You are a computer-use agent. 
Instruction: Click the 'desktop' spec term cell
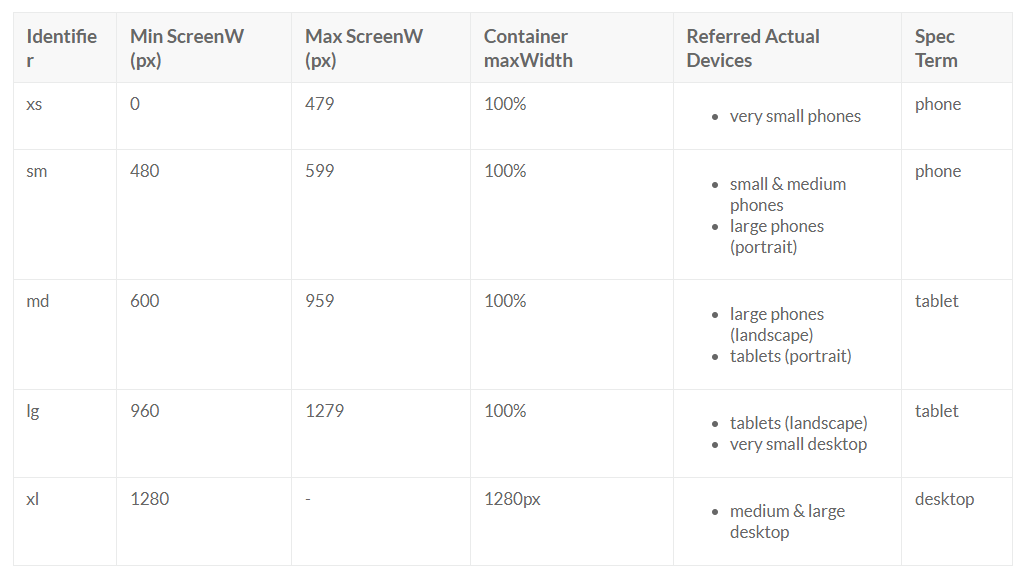(944, 499)
